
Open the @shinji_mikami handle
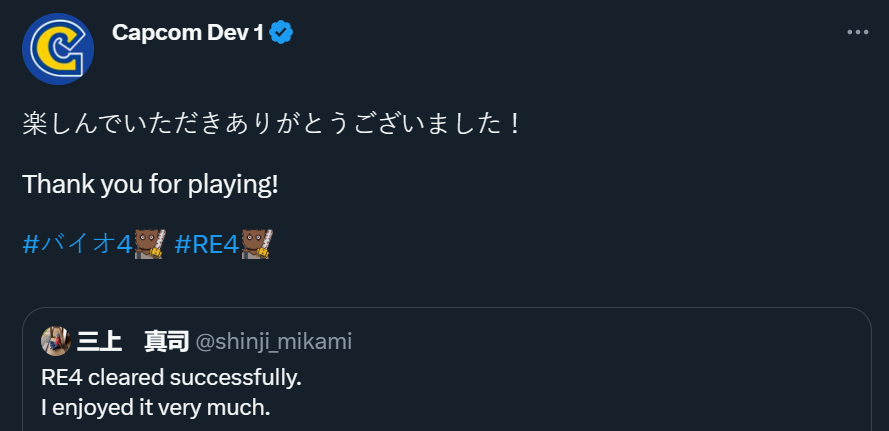click(x=273, y=342)
